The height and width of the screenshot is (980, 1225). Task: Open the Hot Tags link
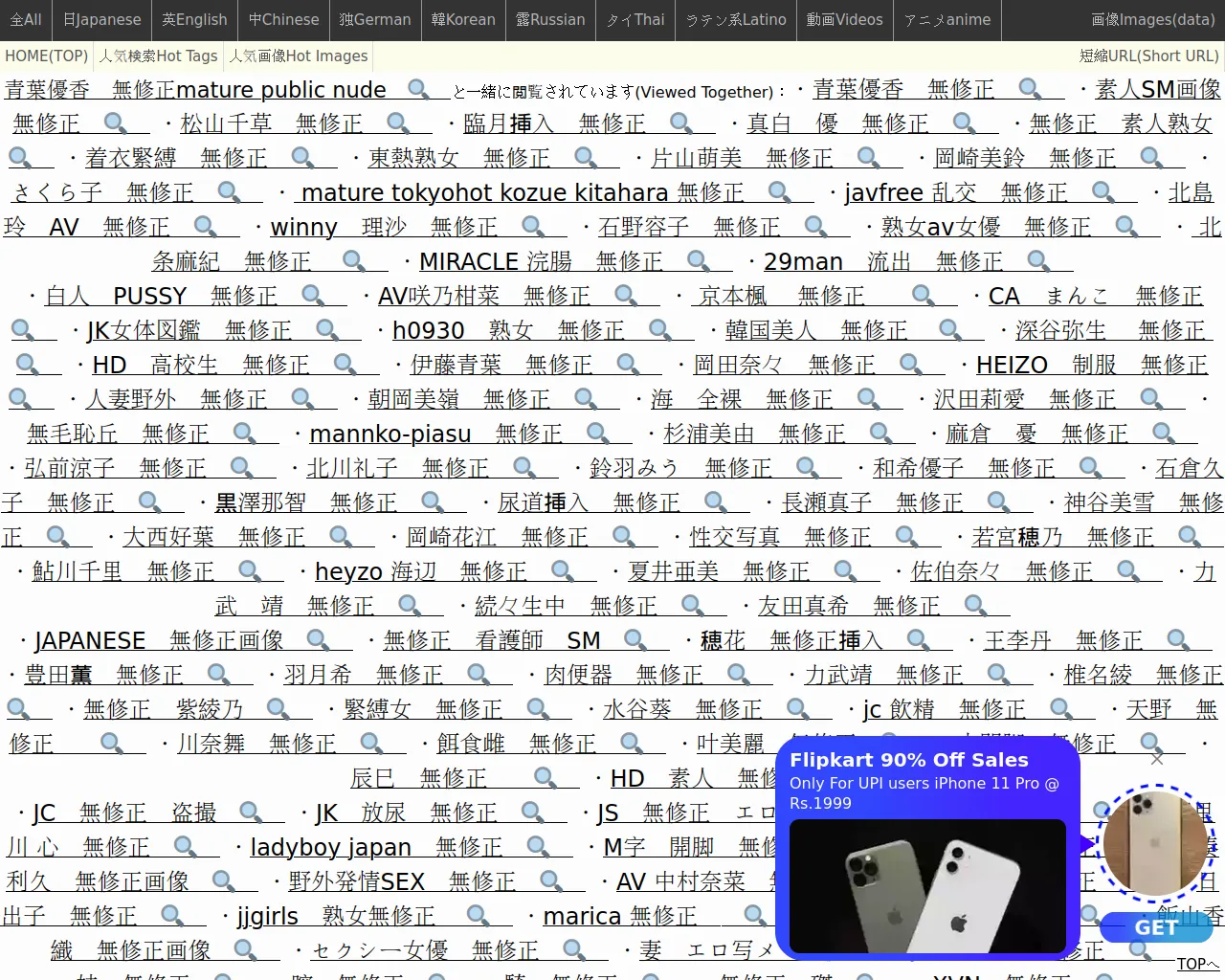(x=159, y=56)
